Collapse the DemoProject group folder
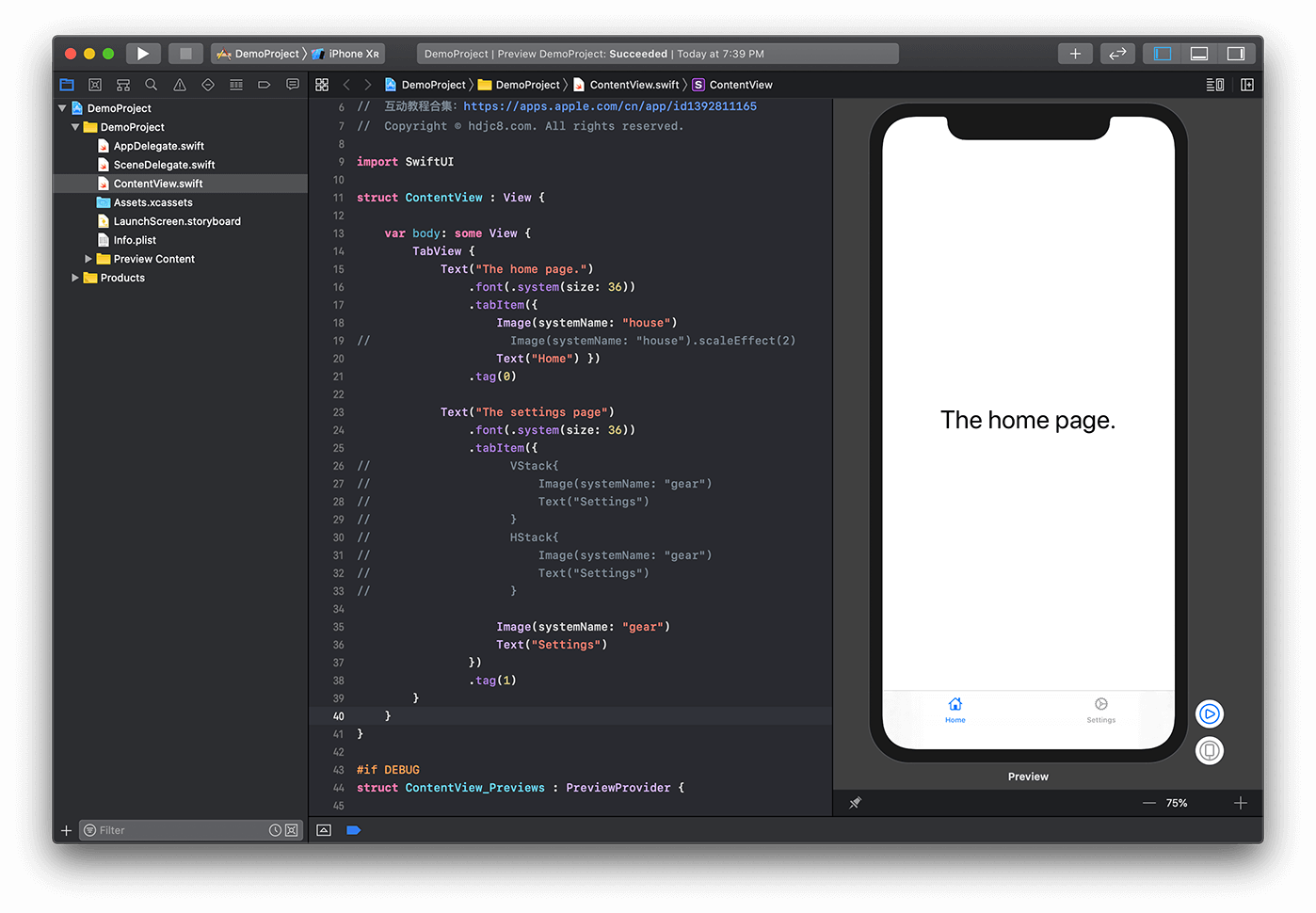1316x913 pixels. click(75, 127)
